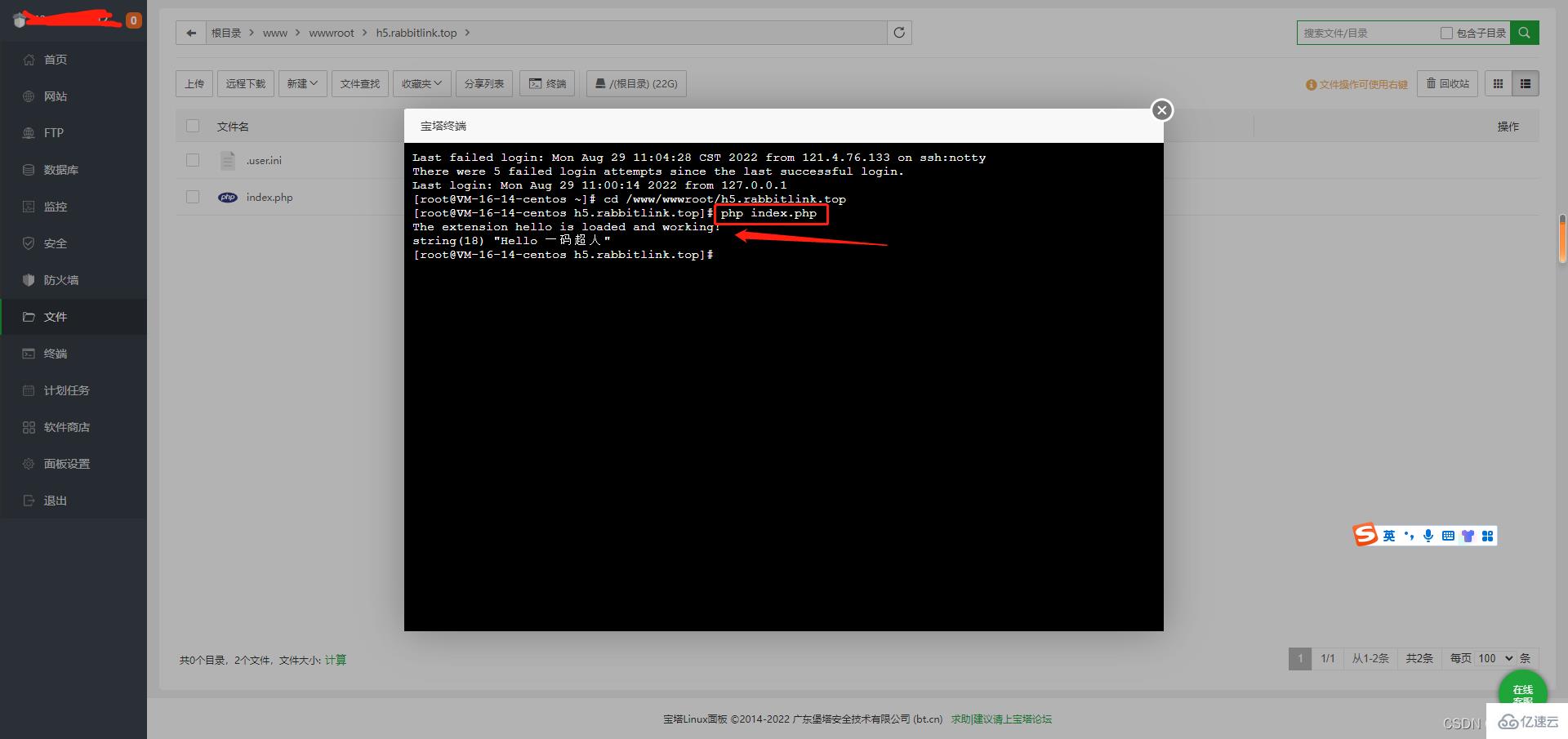Open 求助|建议请上宝塔论坛 link

1001,719
